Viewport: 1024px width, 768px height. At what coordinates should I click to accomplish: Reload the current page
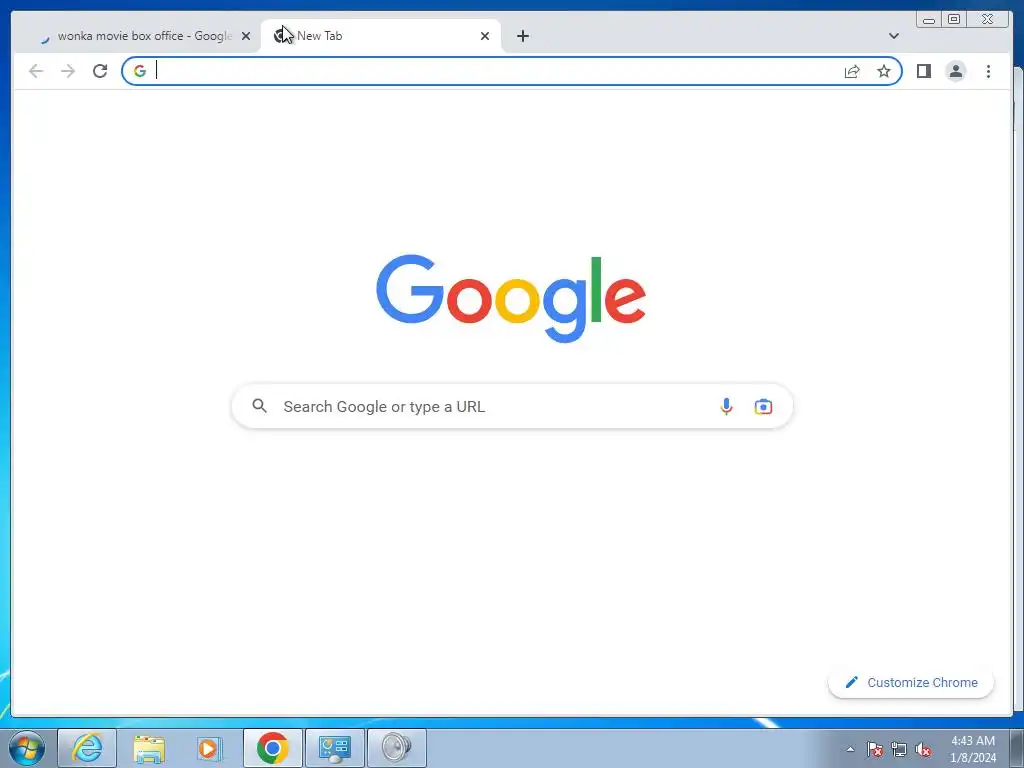(x=100, y=71)
